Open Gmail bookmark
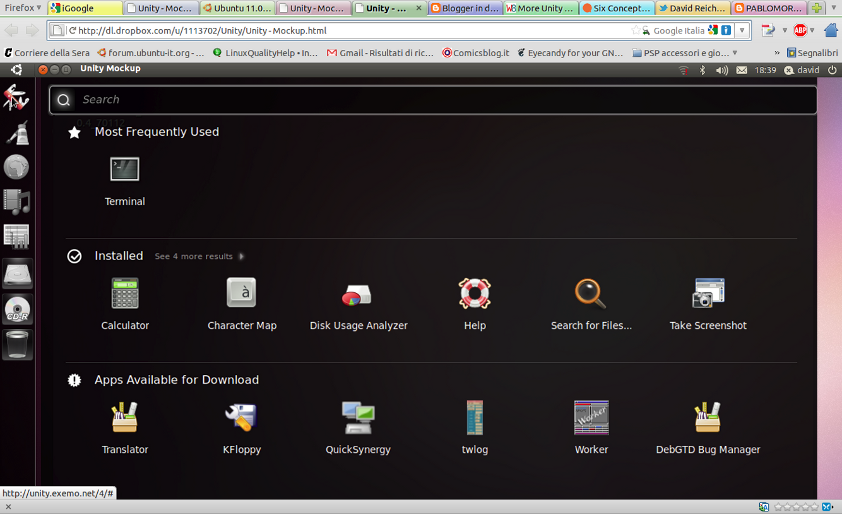The height and width of the screenshot is (514, 842). [380, 53]
